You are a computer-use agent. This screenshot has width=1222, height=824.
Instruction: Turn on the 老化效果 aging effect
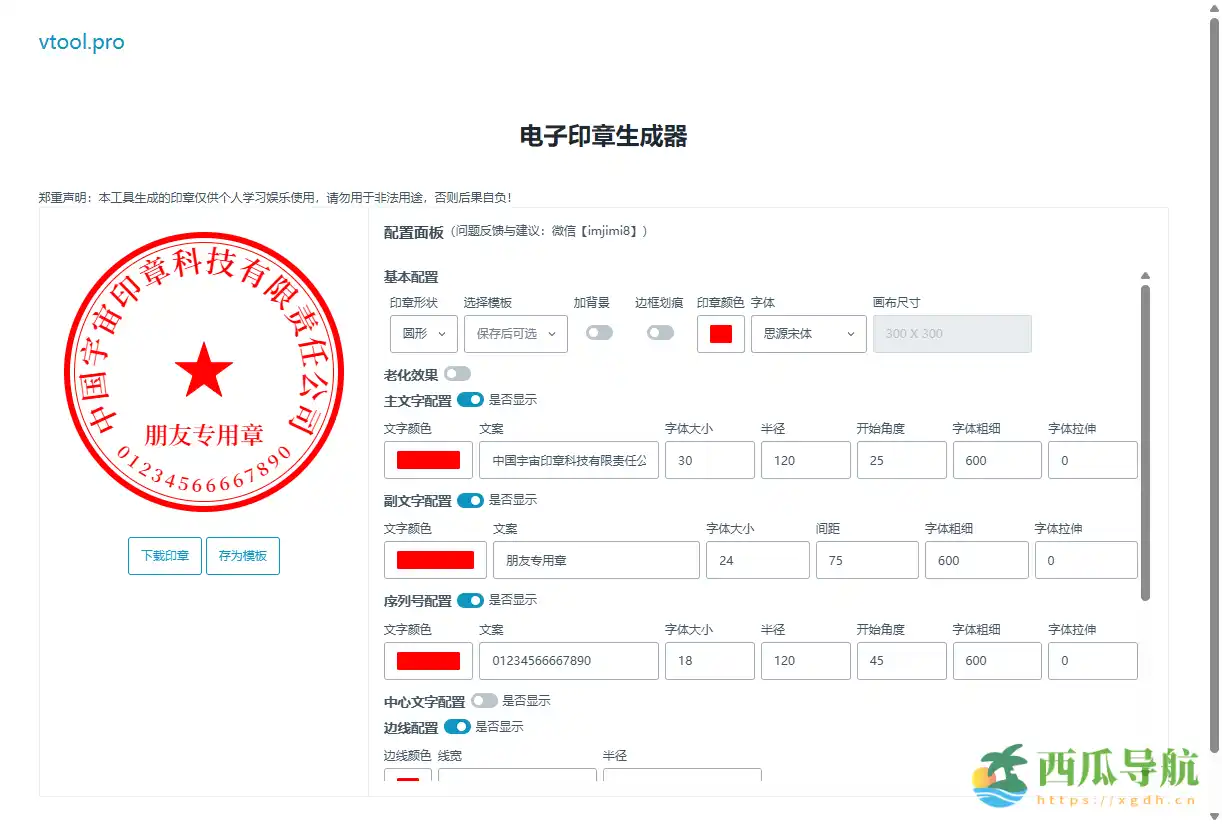(457, 373)
